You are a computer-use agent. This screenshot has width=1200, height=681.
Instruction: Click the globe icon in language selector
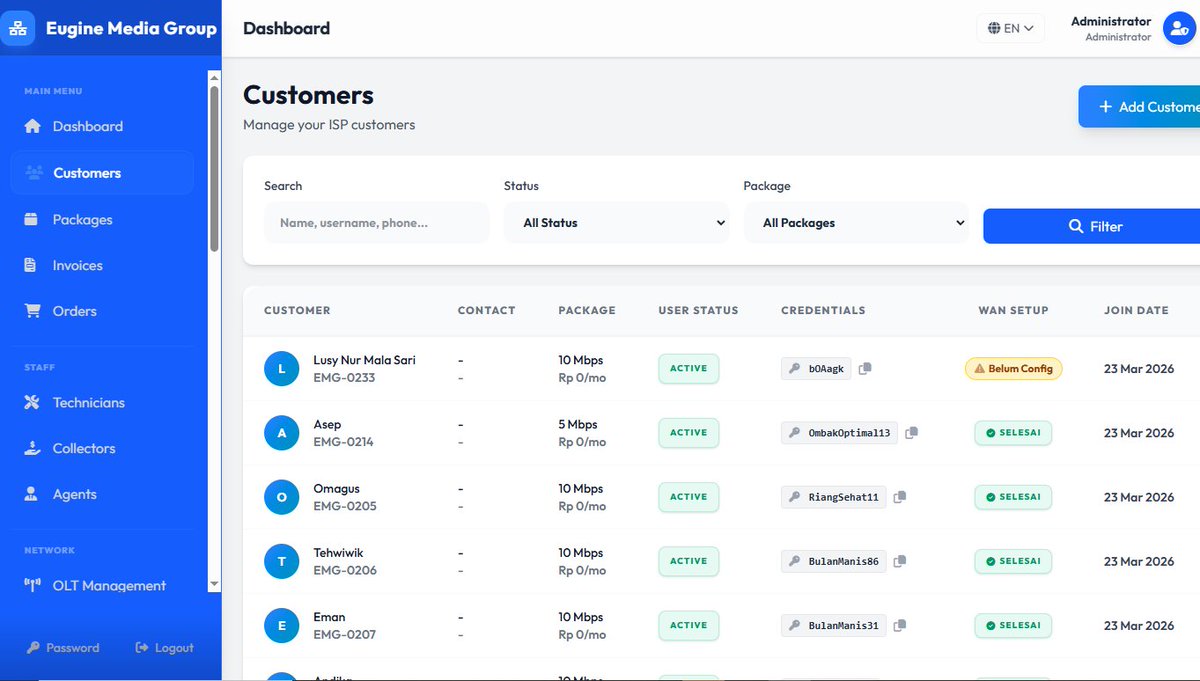(x=994, y=28)
